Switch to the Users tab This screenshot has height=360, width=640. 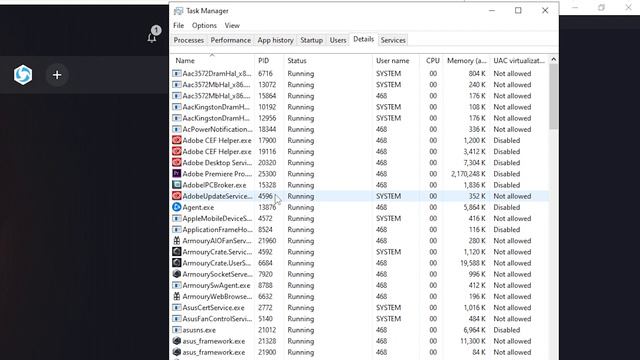pyautogui.click(x=338, y=40)
